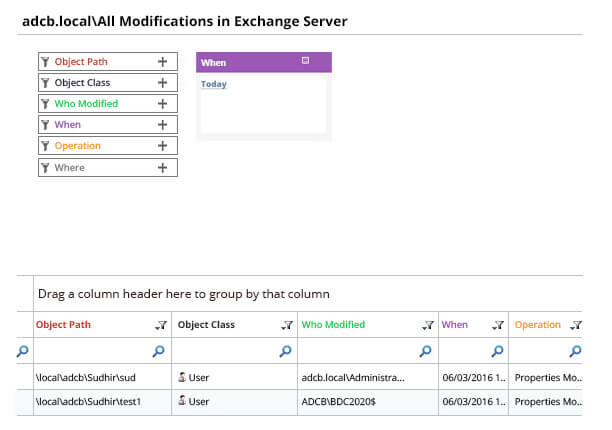The image size is (612, 430).
Task: Sort by the When column header
Action: 454,325
